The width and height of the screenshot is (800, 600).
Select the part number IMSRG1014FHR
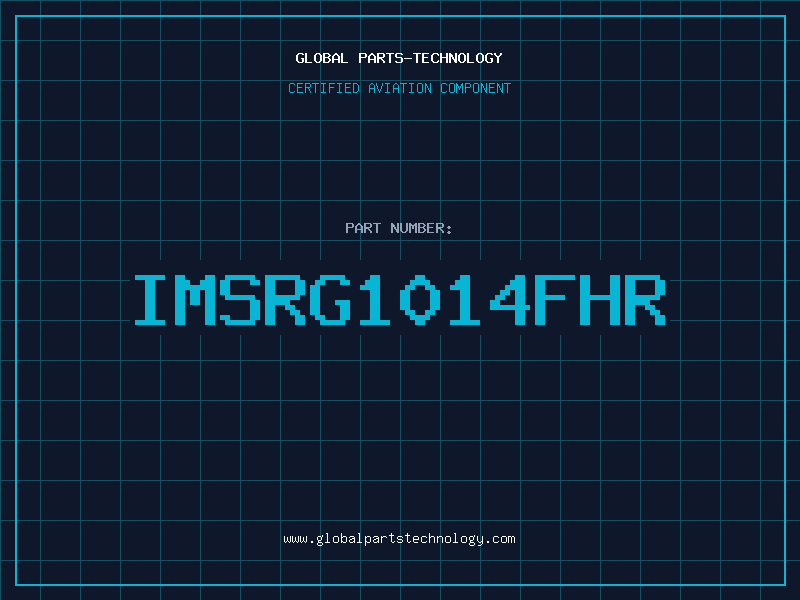click(400, 300)
